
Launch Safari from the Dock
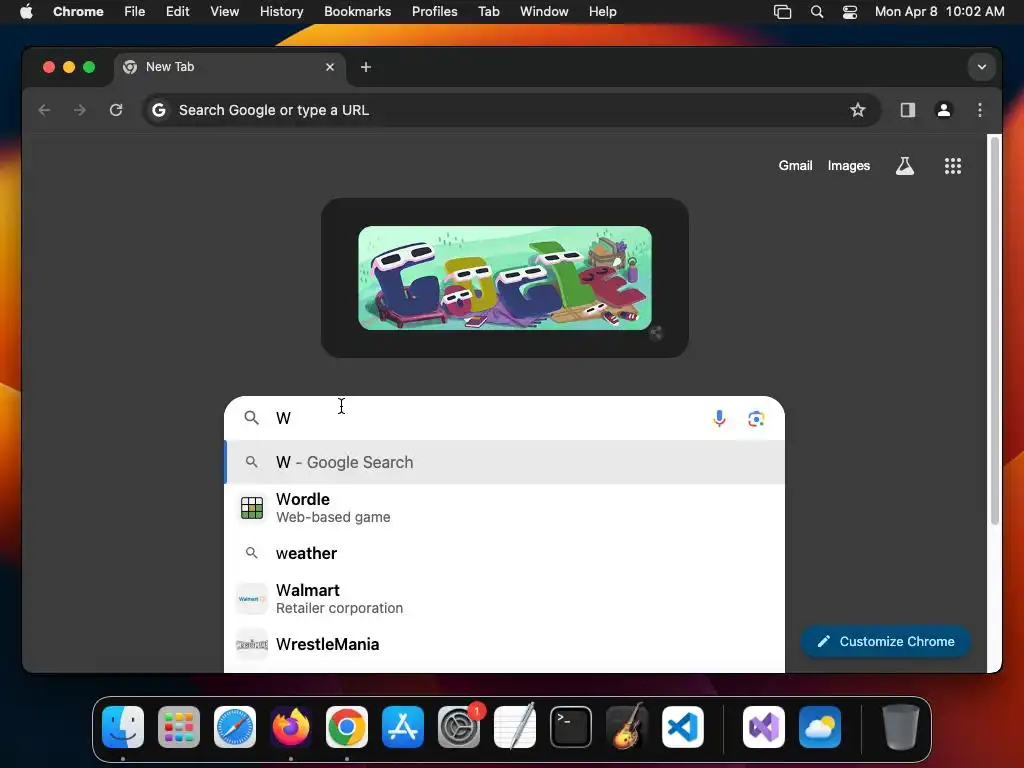(x=234, y=727)
